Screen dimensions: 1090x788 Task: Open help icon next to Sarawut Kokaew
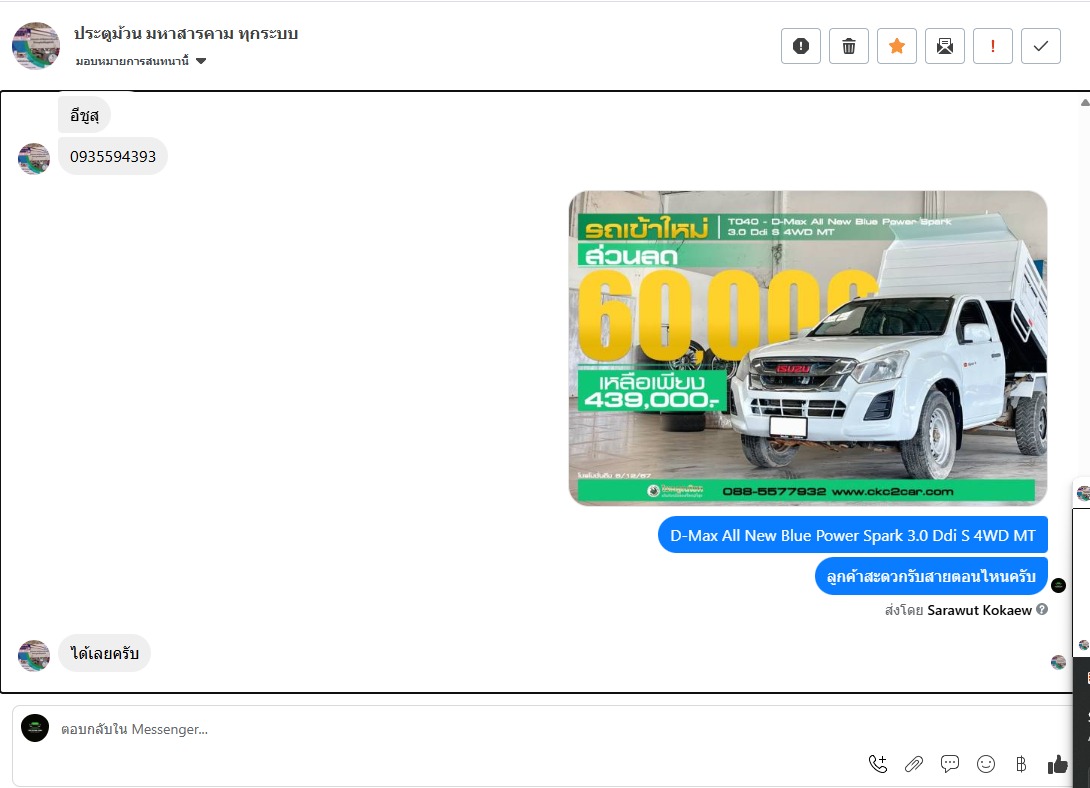pyautogui.click(x=1042, y=609)
